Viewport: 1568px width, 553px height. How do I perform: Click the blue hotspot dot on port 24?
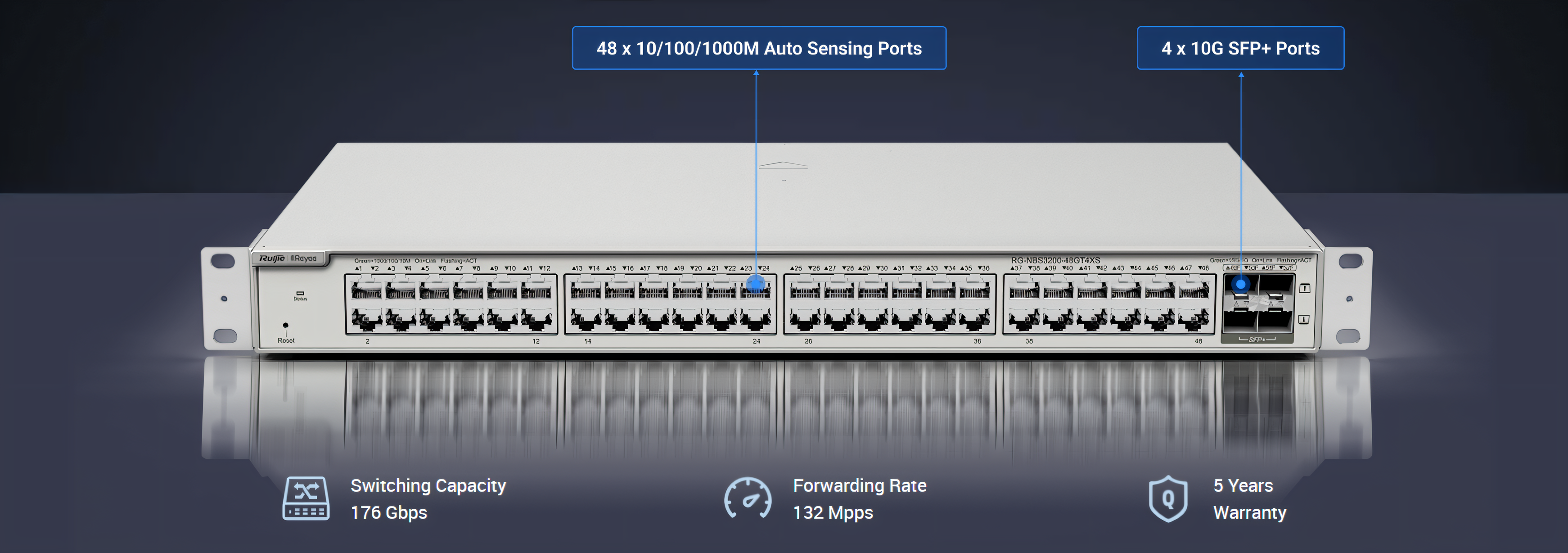click(755, 283)
